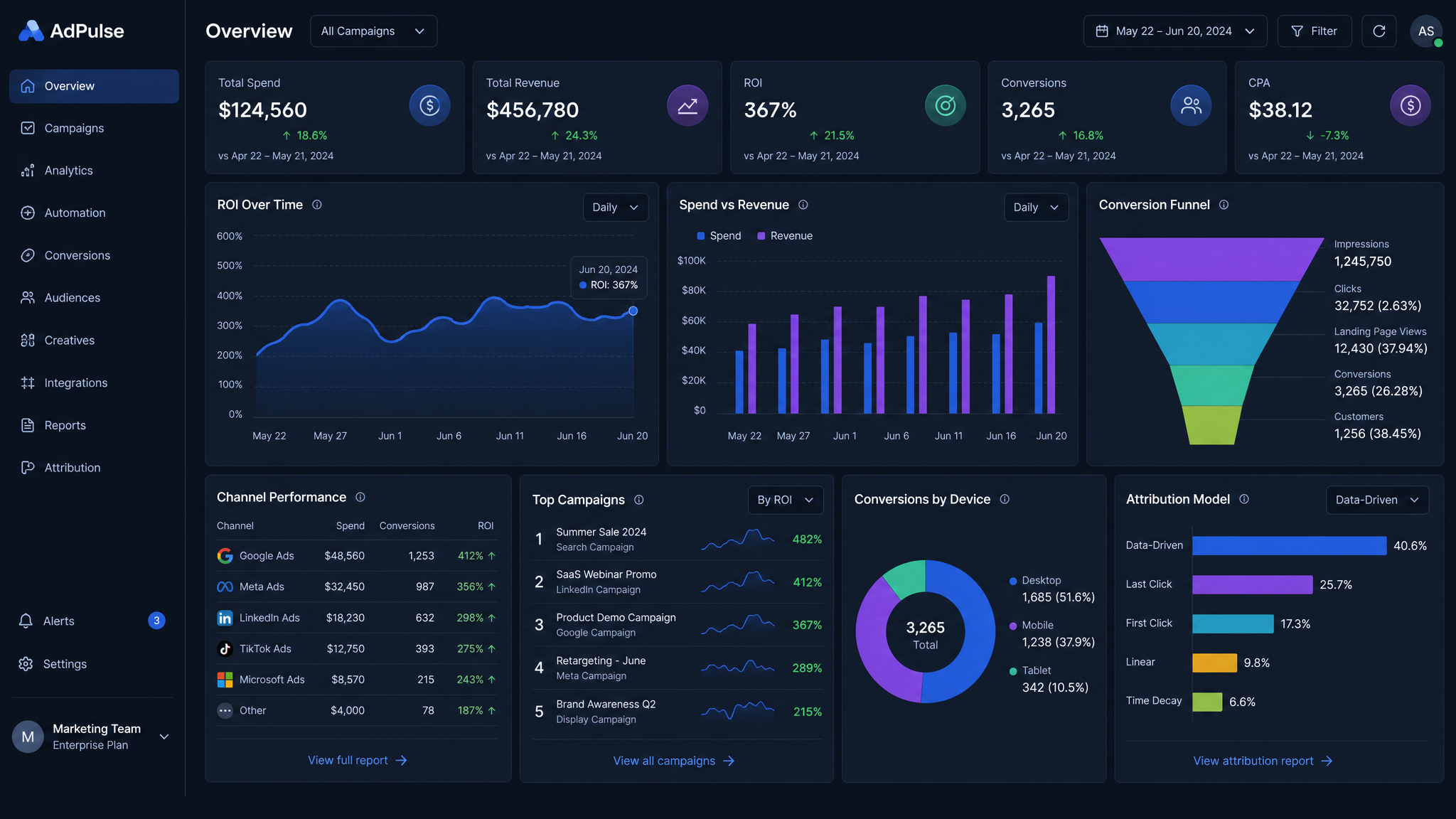Click info icon beside Channel Performance

click(360, 497)
